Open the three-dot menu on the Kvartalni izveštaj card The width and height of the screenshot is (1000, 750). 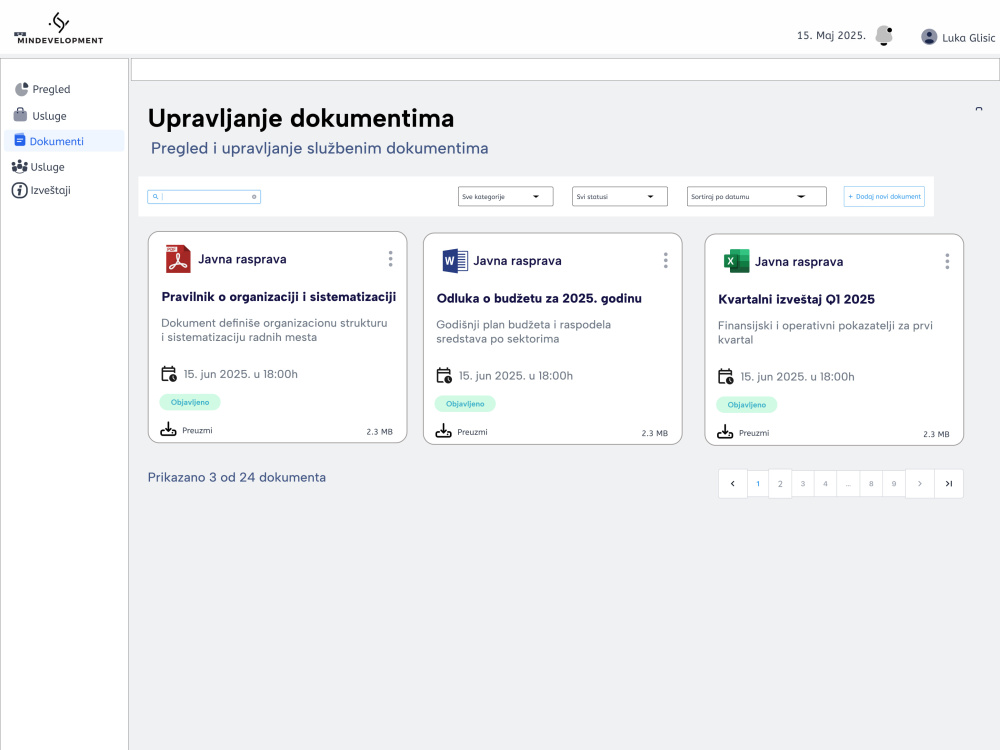(947, 261)
